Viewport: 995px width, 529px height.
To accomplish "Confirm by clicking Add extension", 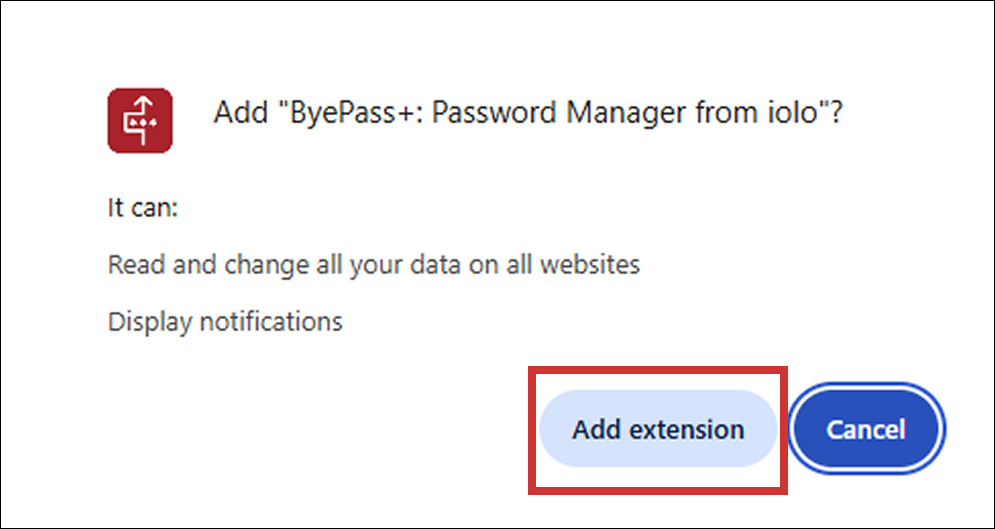I will (x=658, y=429).
